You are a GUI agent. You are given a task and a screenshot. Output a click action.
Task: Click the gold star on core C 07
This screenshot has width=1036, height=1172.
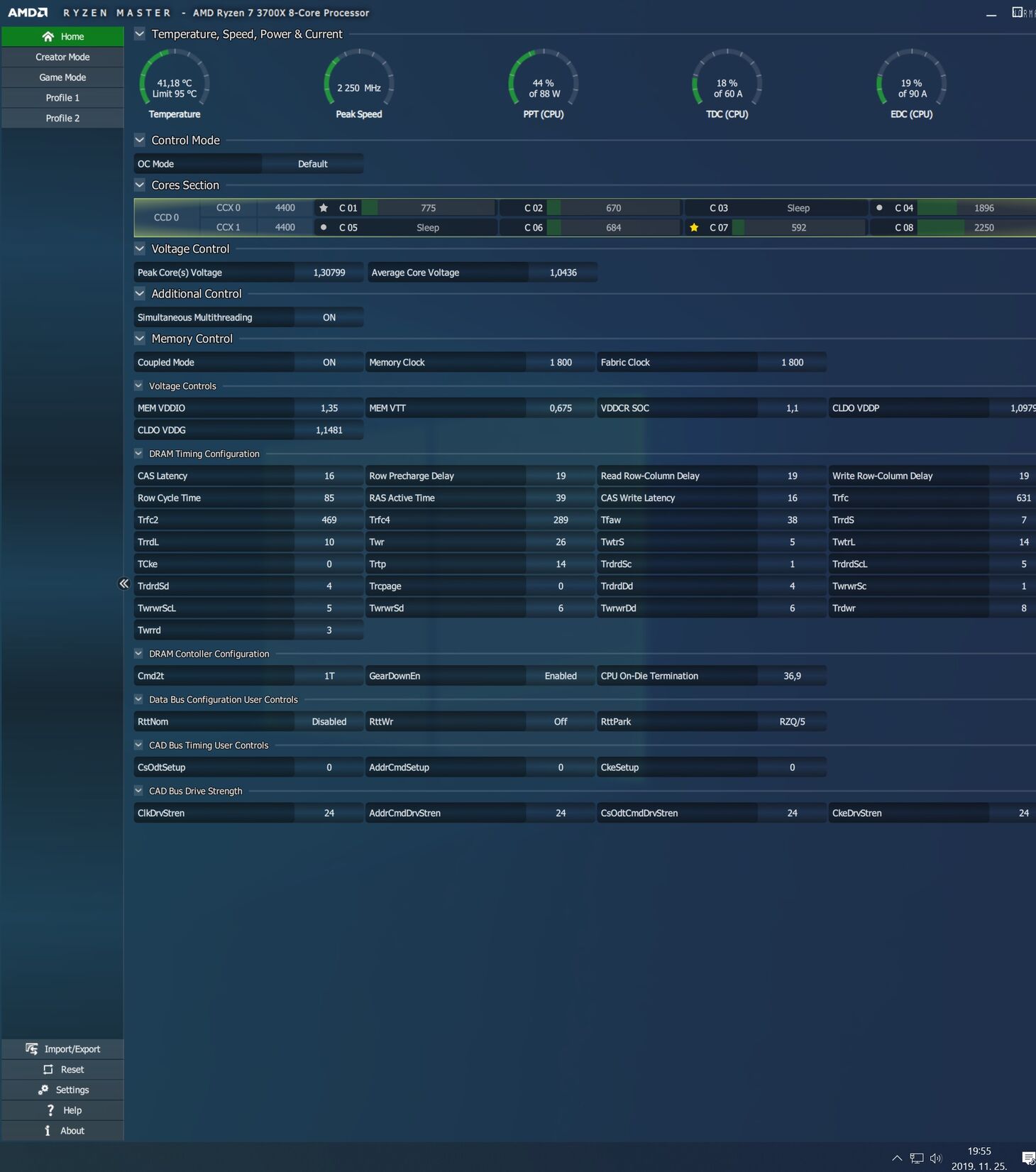click(694, 227)
